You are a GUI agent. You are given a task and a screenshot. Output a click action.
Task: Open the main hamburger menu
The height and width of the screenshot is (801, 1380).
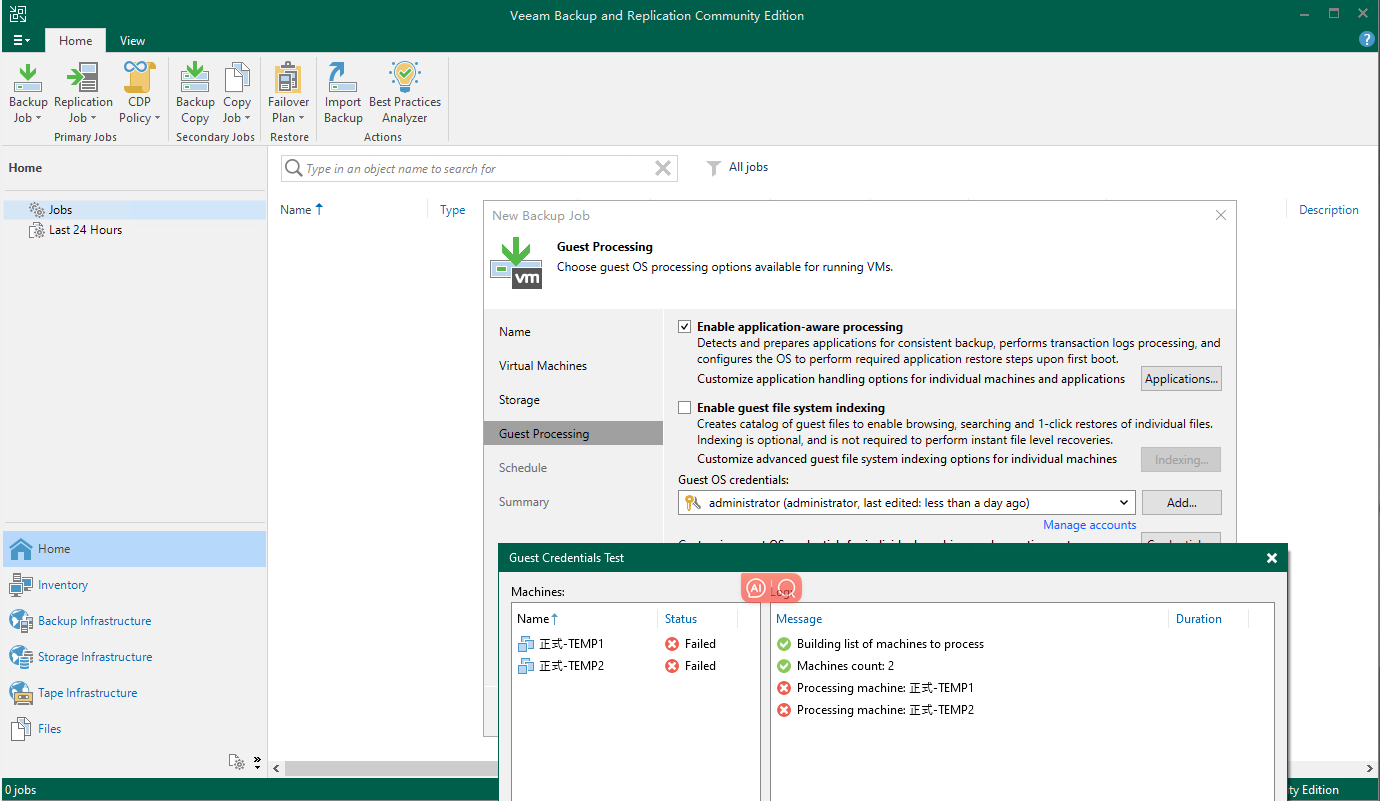20,40
